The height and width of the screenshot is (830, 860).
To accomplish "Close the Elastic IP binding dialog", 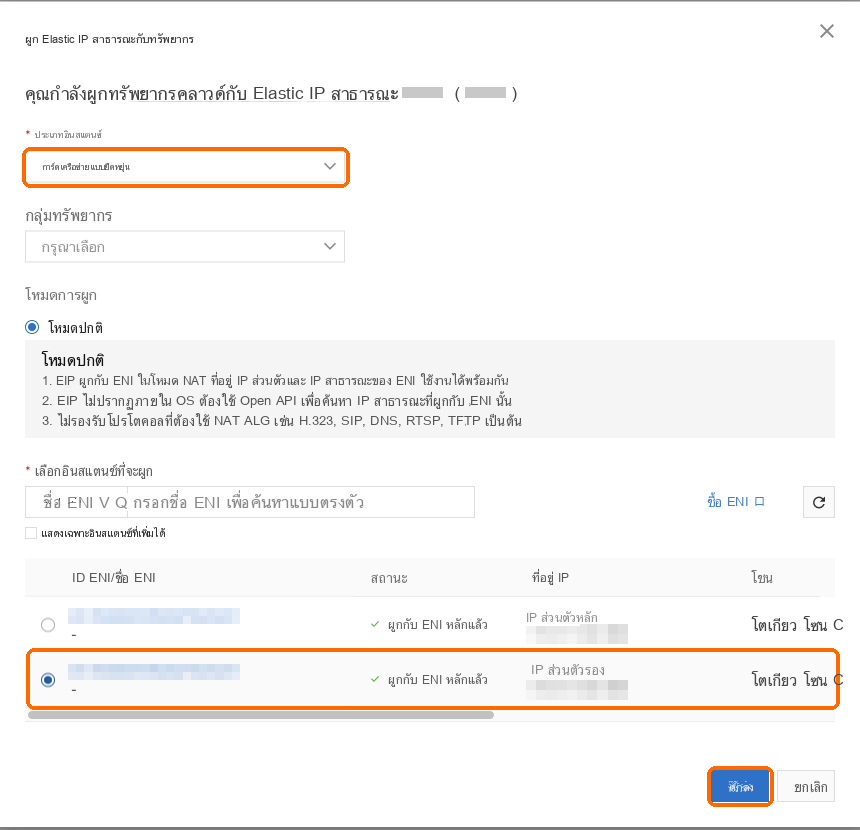I will pos(827,31).
